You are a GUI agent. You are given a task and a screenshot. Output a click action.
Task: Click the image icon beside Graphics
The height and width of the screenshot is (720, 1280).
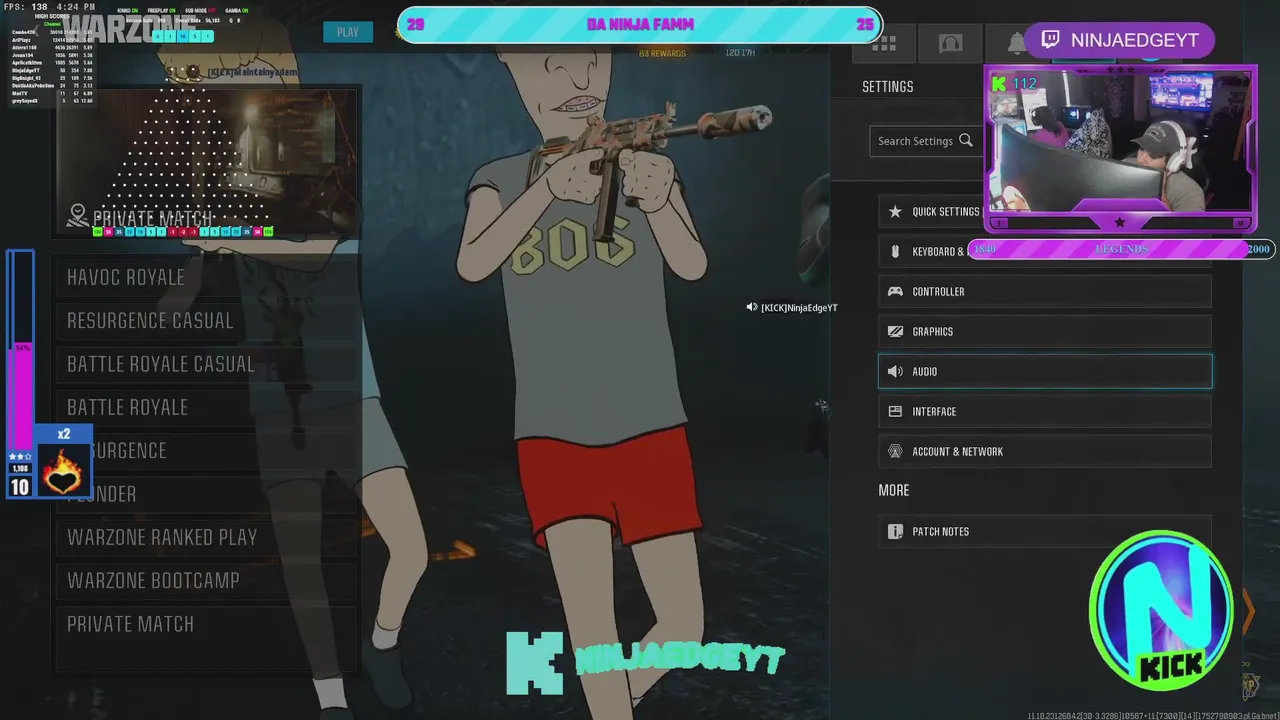(x=895, y=332)
